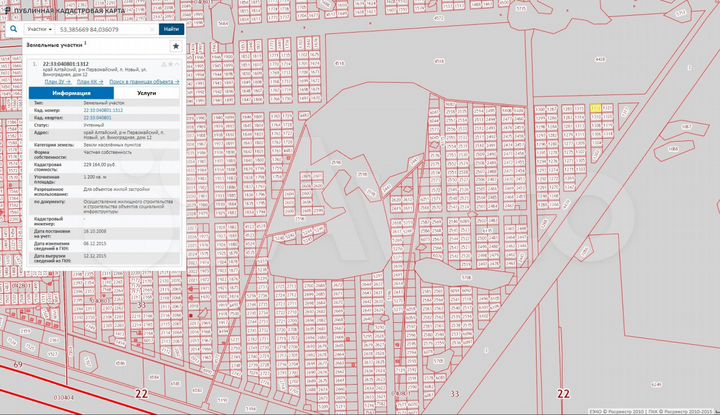Open cadastral quarter 22:33:040801 link
Screen dimensions: 720x415
pos(98,117)
